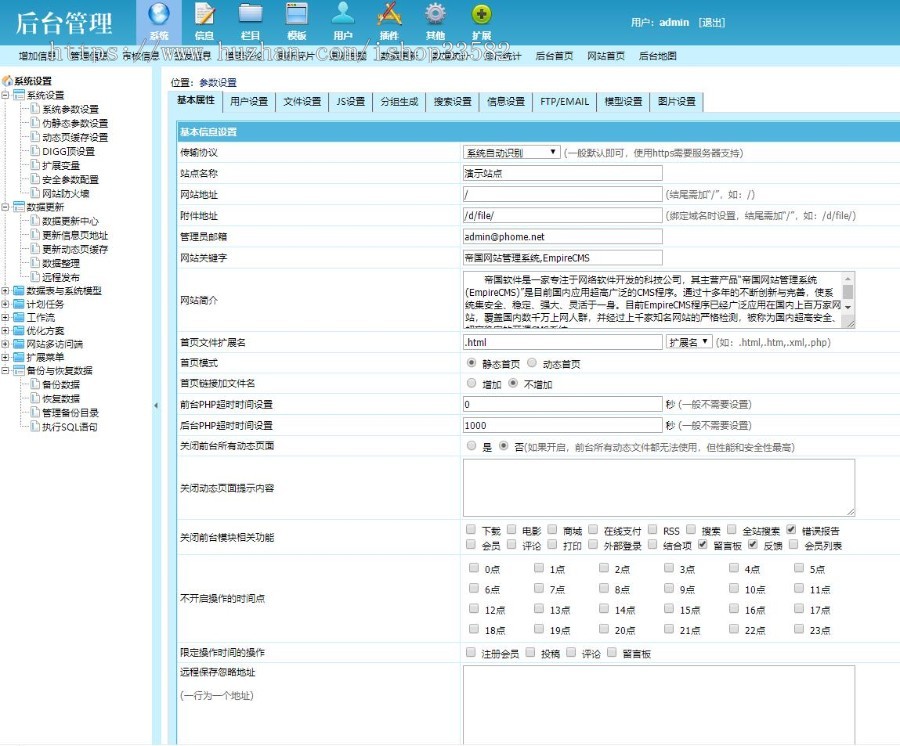
Task: Collapse the 数据更新 tree node
Action: tap(5, 207)
